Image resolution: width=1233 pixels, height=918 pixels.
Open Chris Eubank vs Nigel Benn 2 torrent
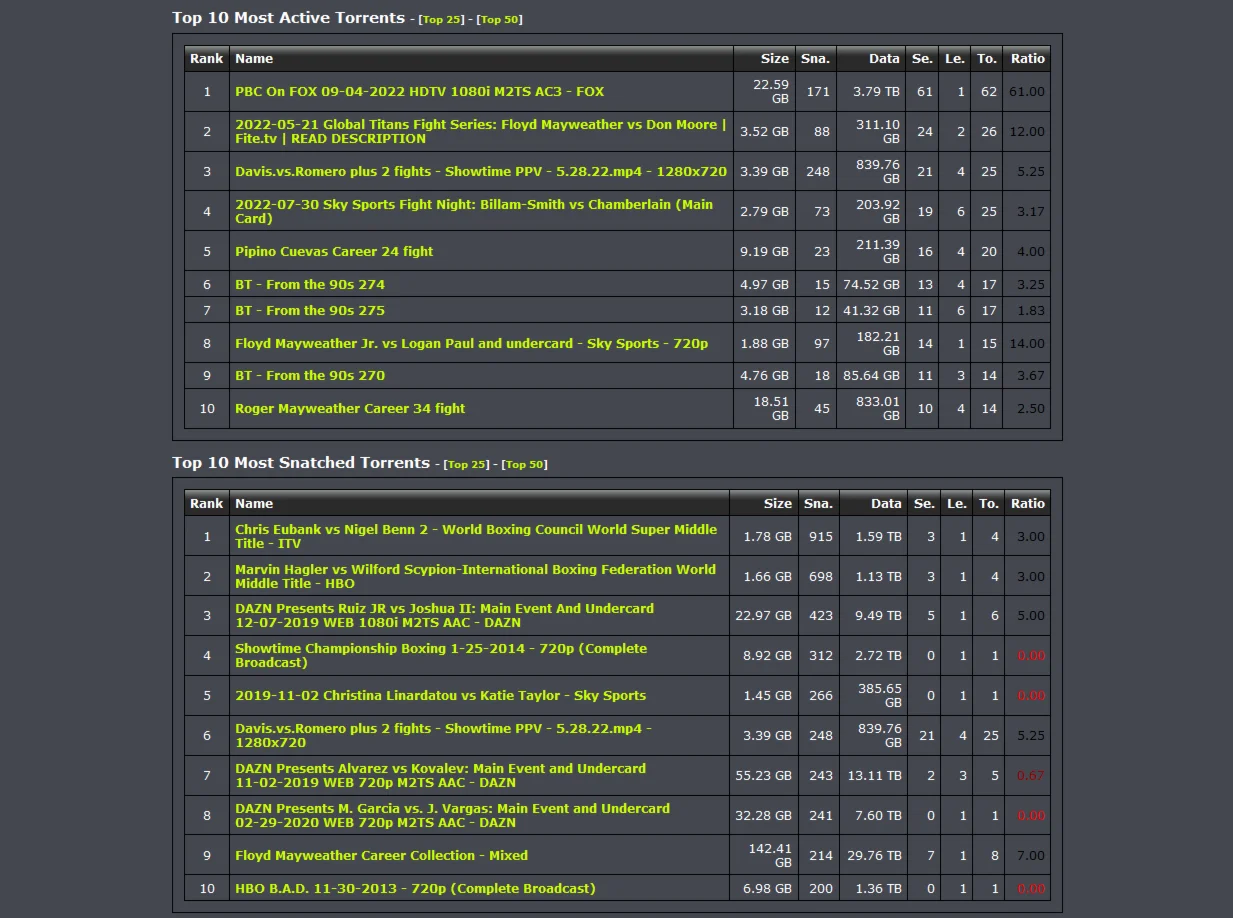coord(476,536)
